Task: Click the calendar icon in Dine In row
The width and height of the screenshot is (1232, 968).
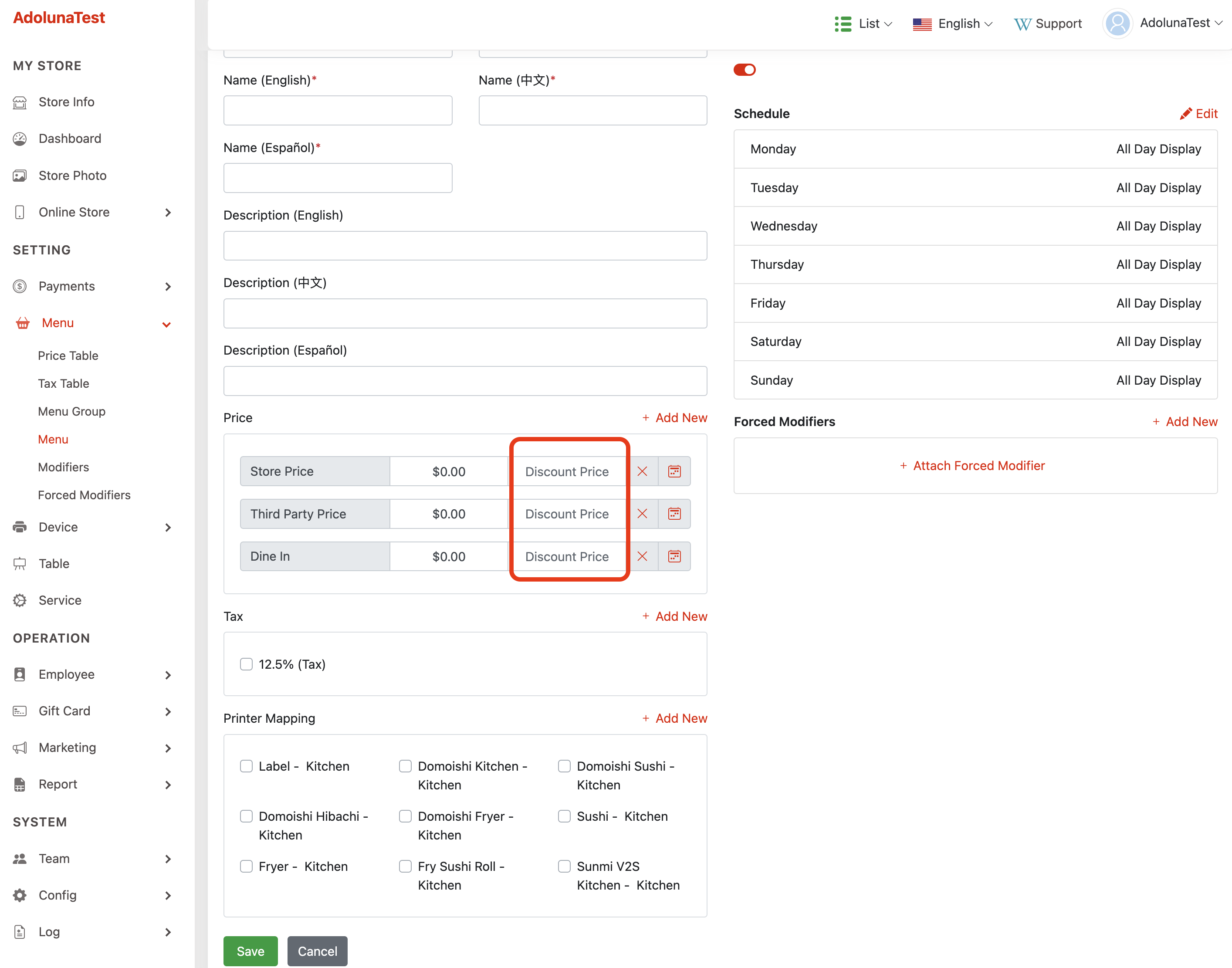Action: pos(674,556)
